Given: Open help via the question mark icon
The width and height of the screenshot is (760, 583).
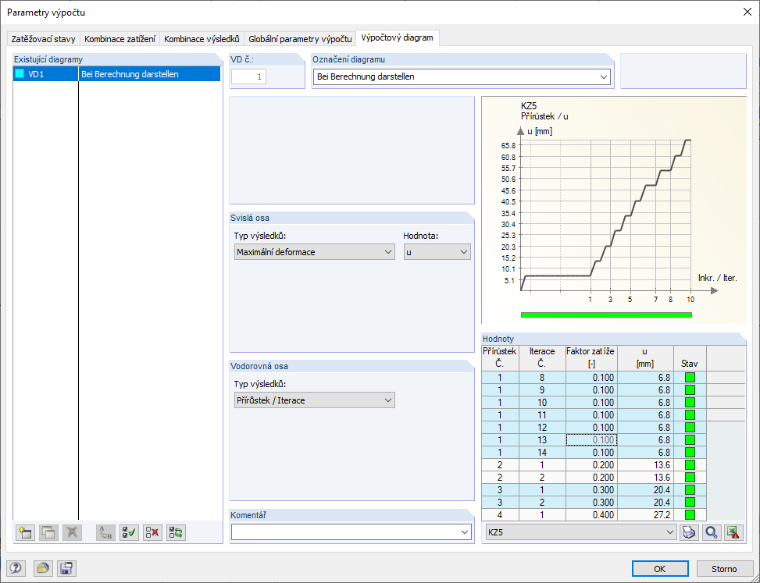Looking at the screenshot, I should tap(16, 568).
